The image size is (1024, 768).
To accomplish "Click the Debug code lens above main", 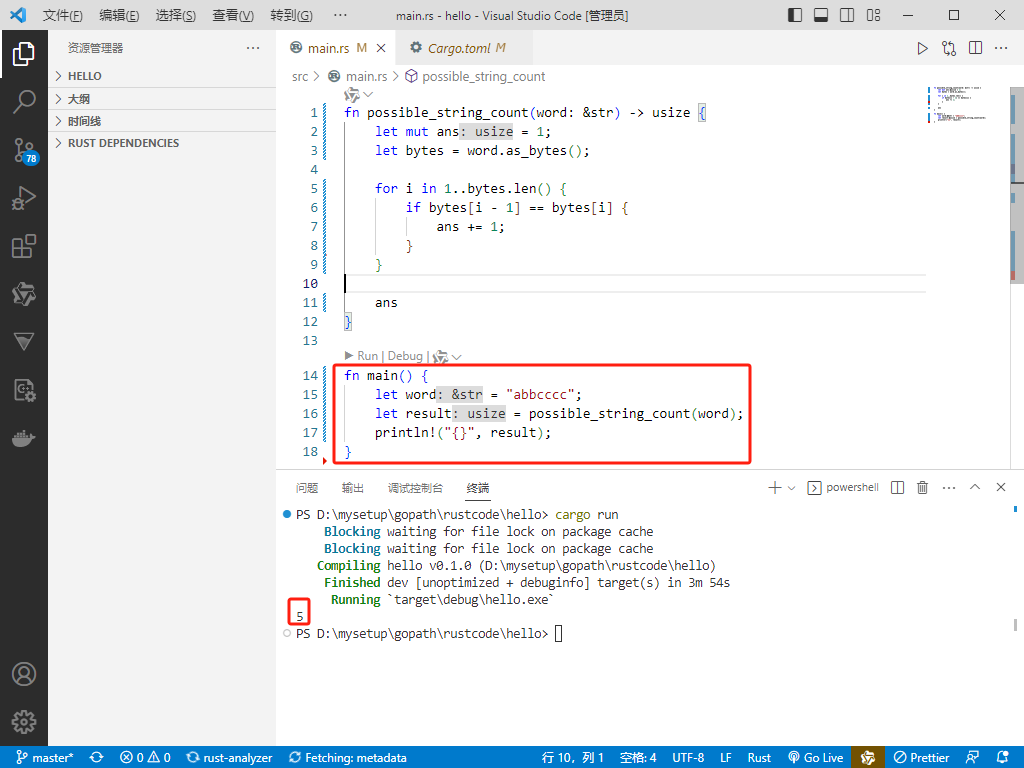I will pyautogui.click(x=405, y=356).
